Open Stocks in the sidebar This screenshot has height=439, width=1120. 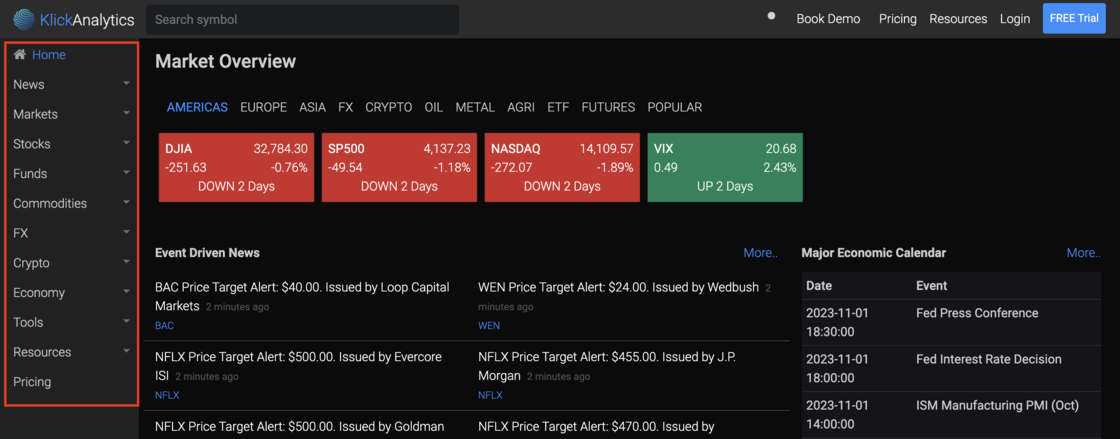(x=31, y=143)
